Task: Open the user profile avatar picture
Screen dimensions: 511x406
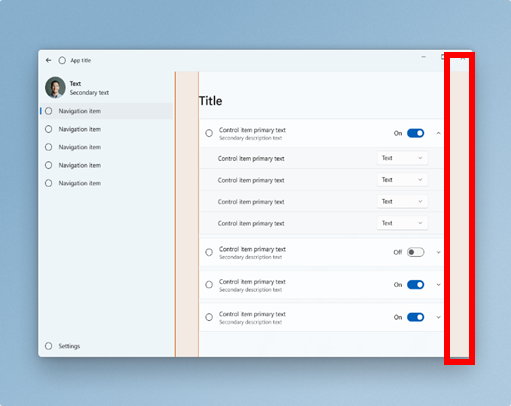Action: pyautogui.click(x=55, y=87)
